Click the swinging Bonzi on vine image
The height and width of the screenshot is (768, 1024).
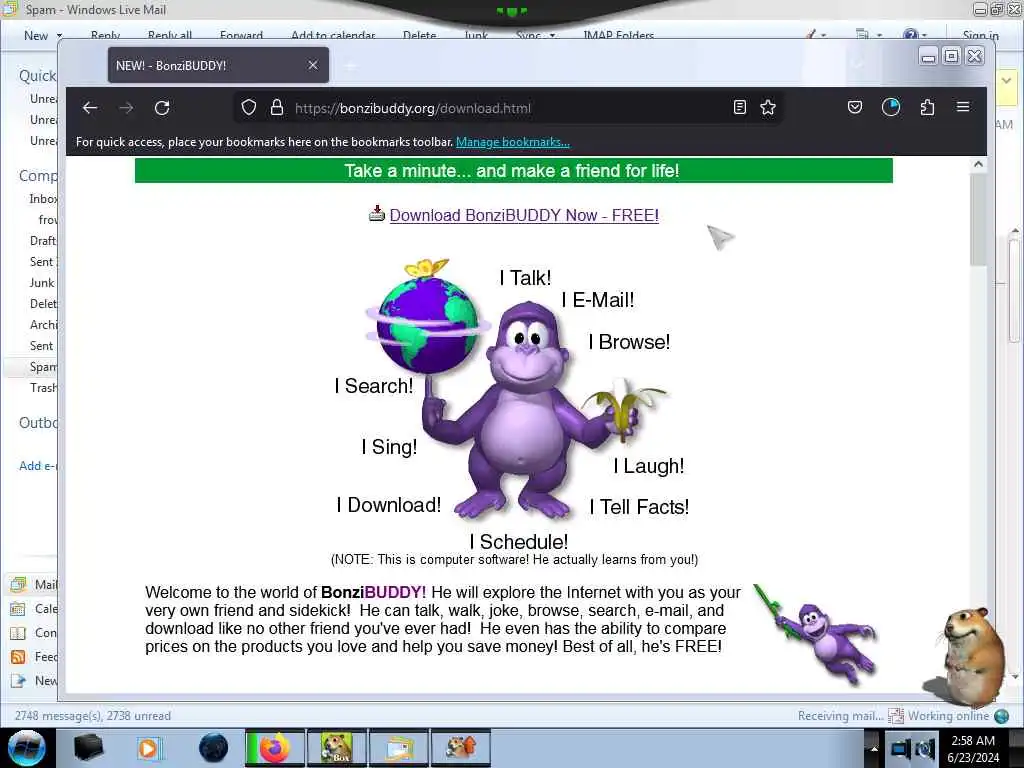816,633
